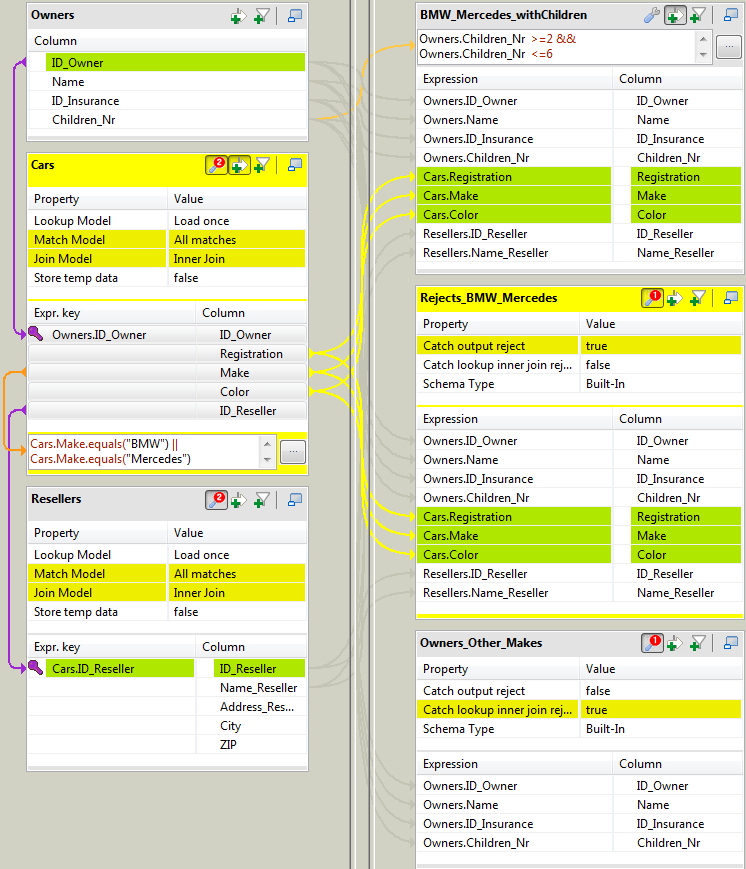
Task: Enable filter funnel in Rejects_BMW_Mercedes output
Action: pos(698,298)
